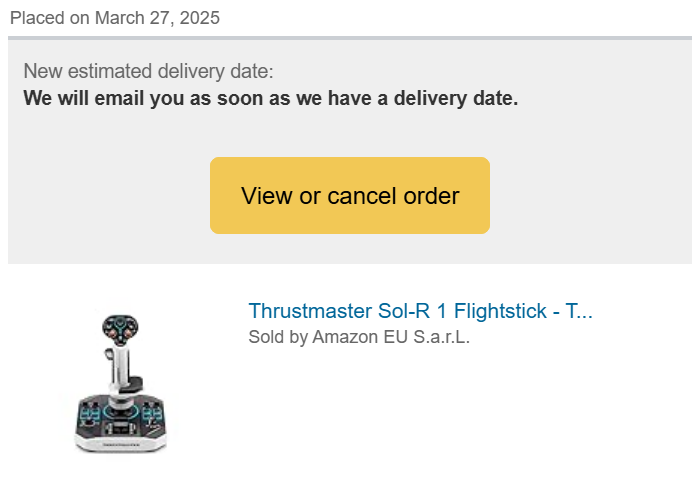The width and height of the screenshot is (697, 489).
Task: Click the joystick grip head in product image
Action: point(120,329)
